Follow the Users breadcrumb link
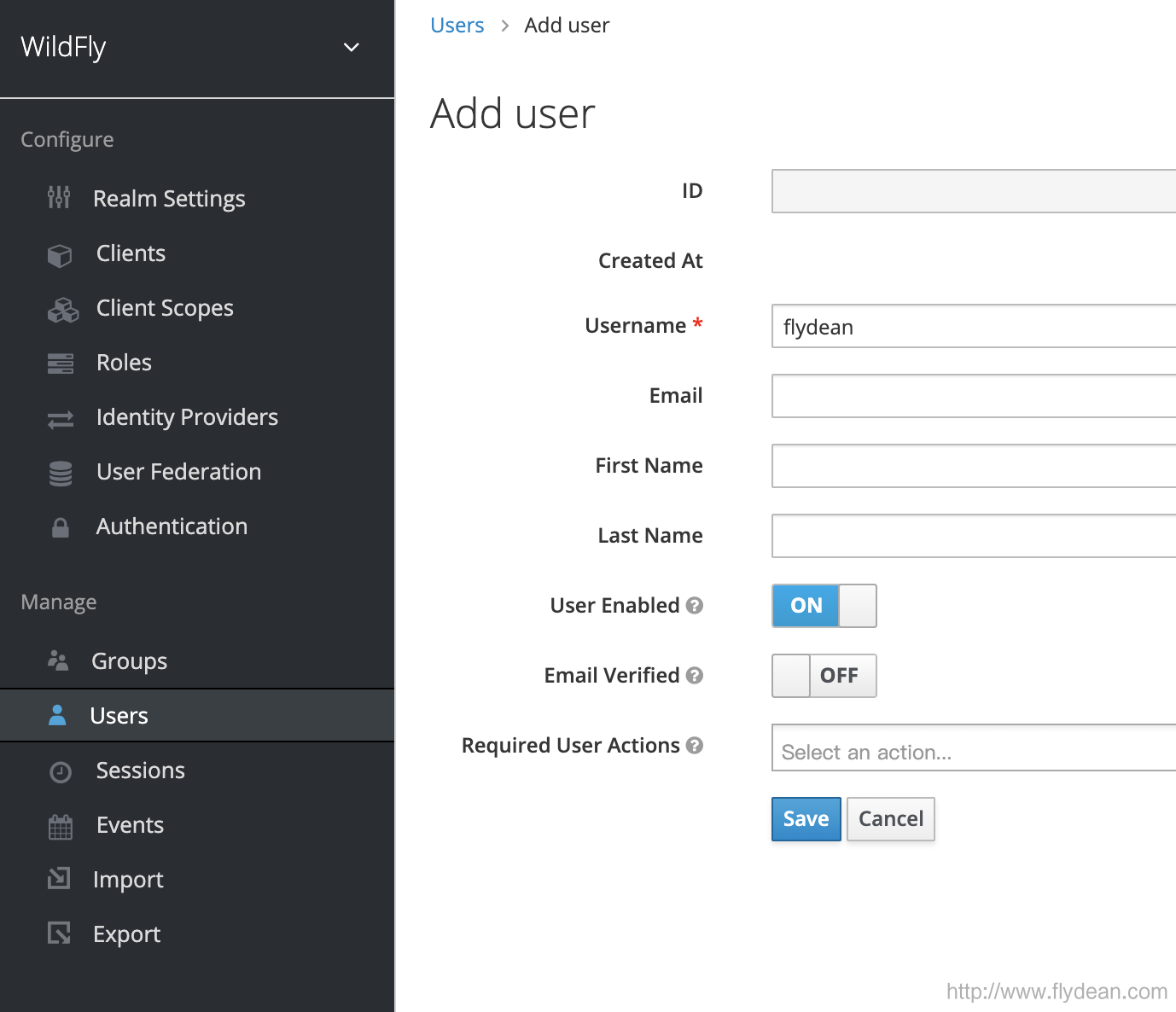 coord(457,25)
